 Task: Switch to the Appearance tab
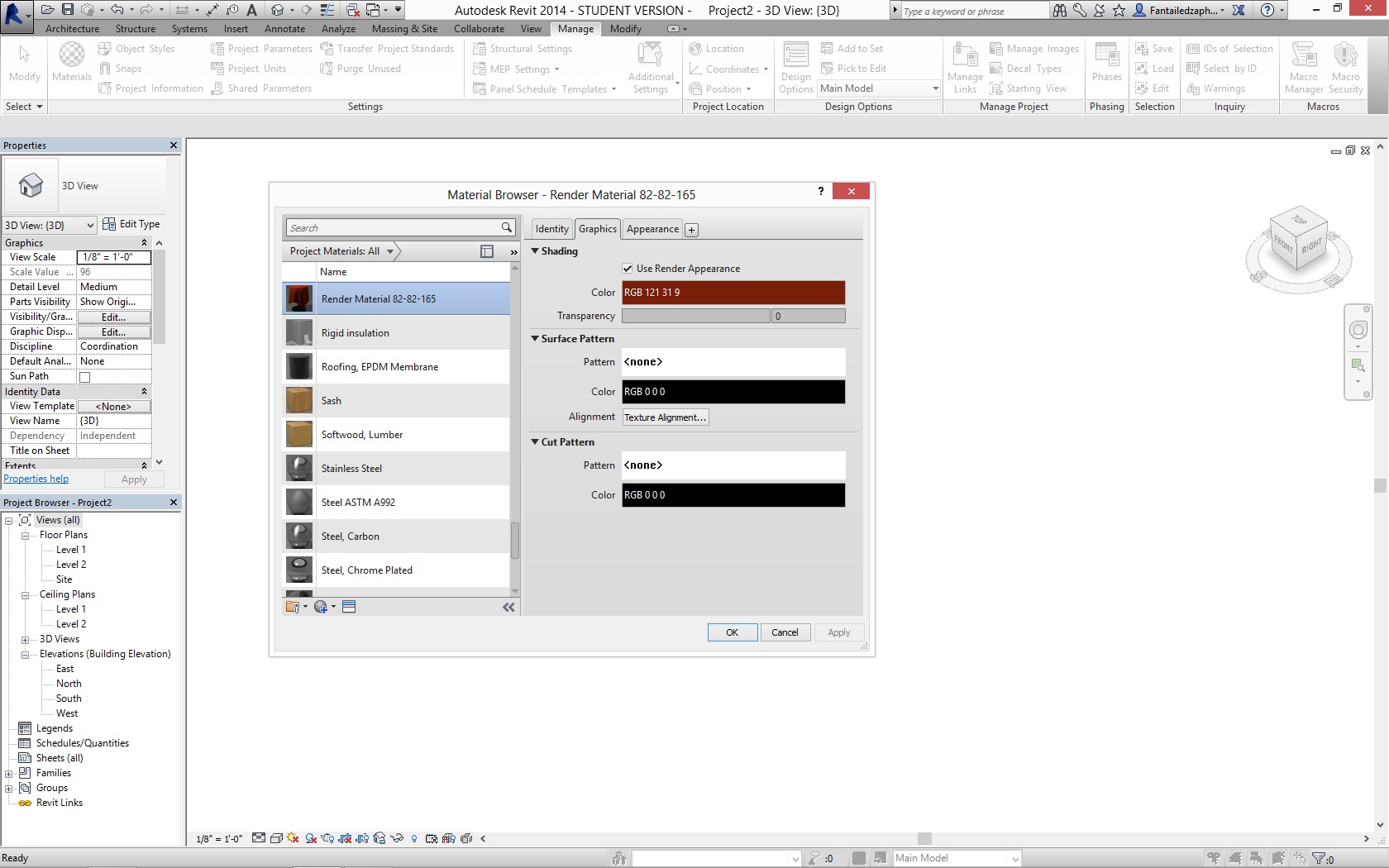pyautogui.click(x=652, y=229)
